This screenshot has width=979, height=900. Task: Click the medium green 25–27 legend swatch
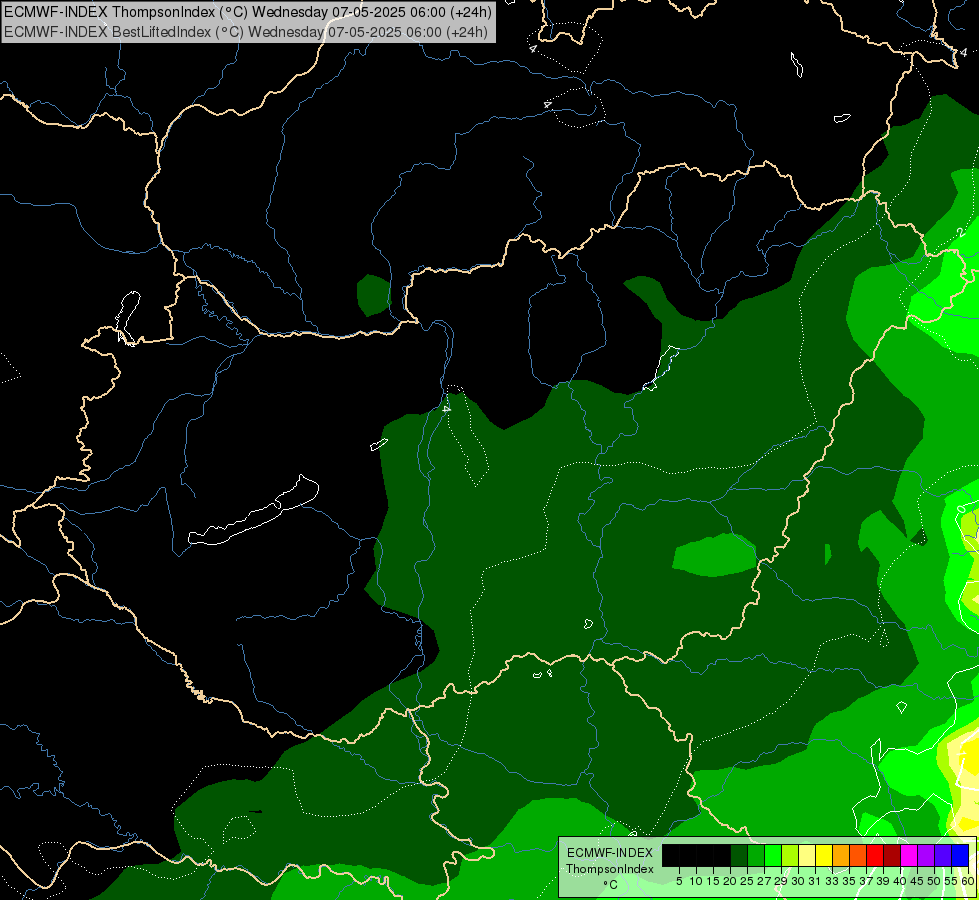pos(756,855)
